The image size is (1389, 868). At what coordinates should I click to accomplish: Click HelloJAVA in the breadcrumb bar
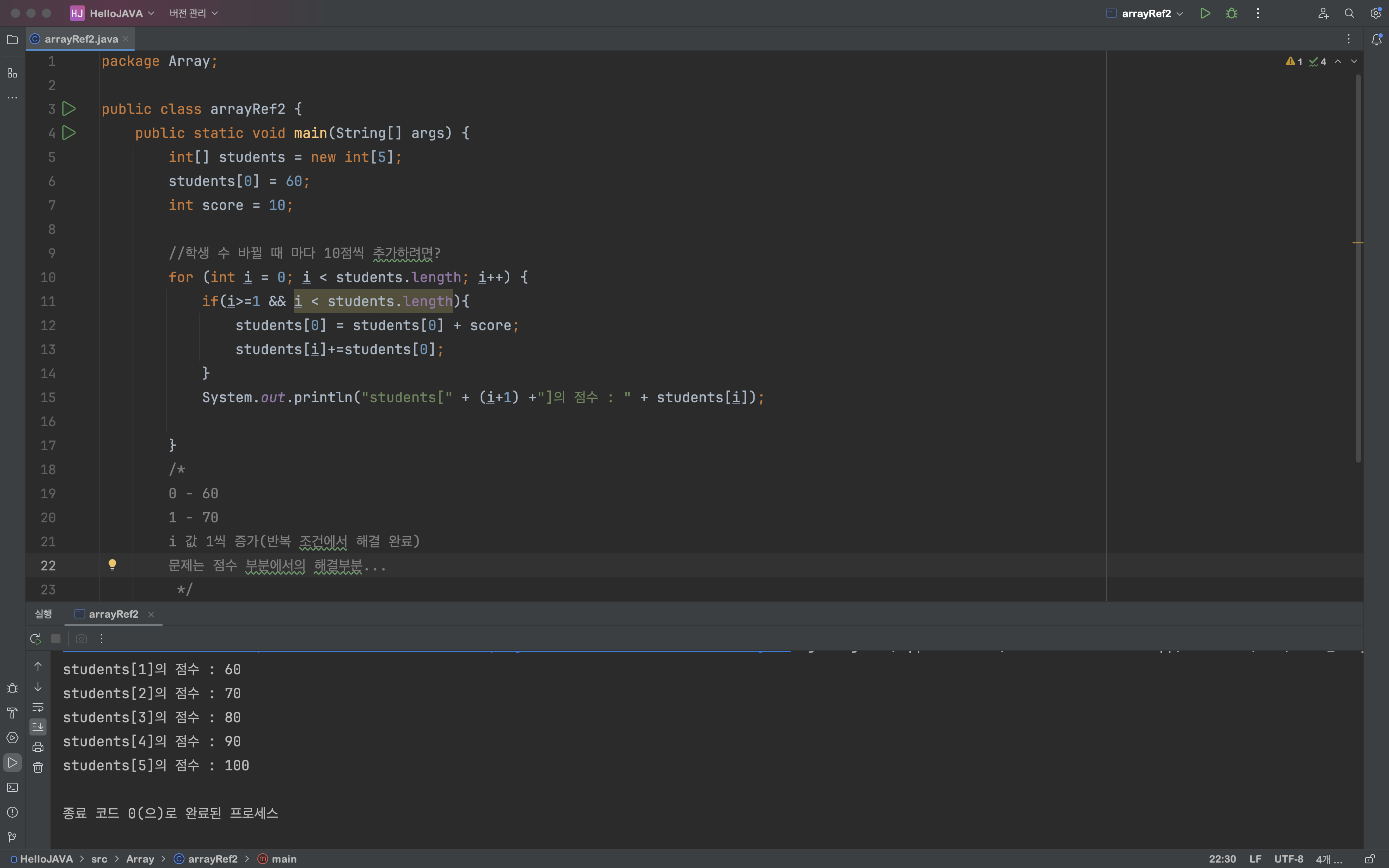tap(42, 859)
